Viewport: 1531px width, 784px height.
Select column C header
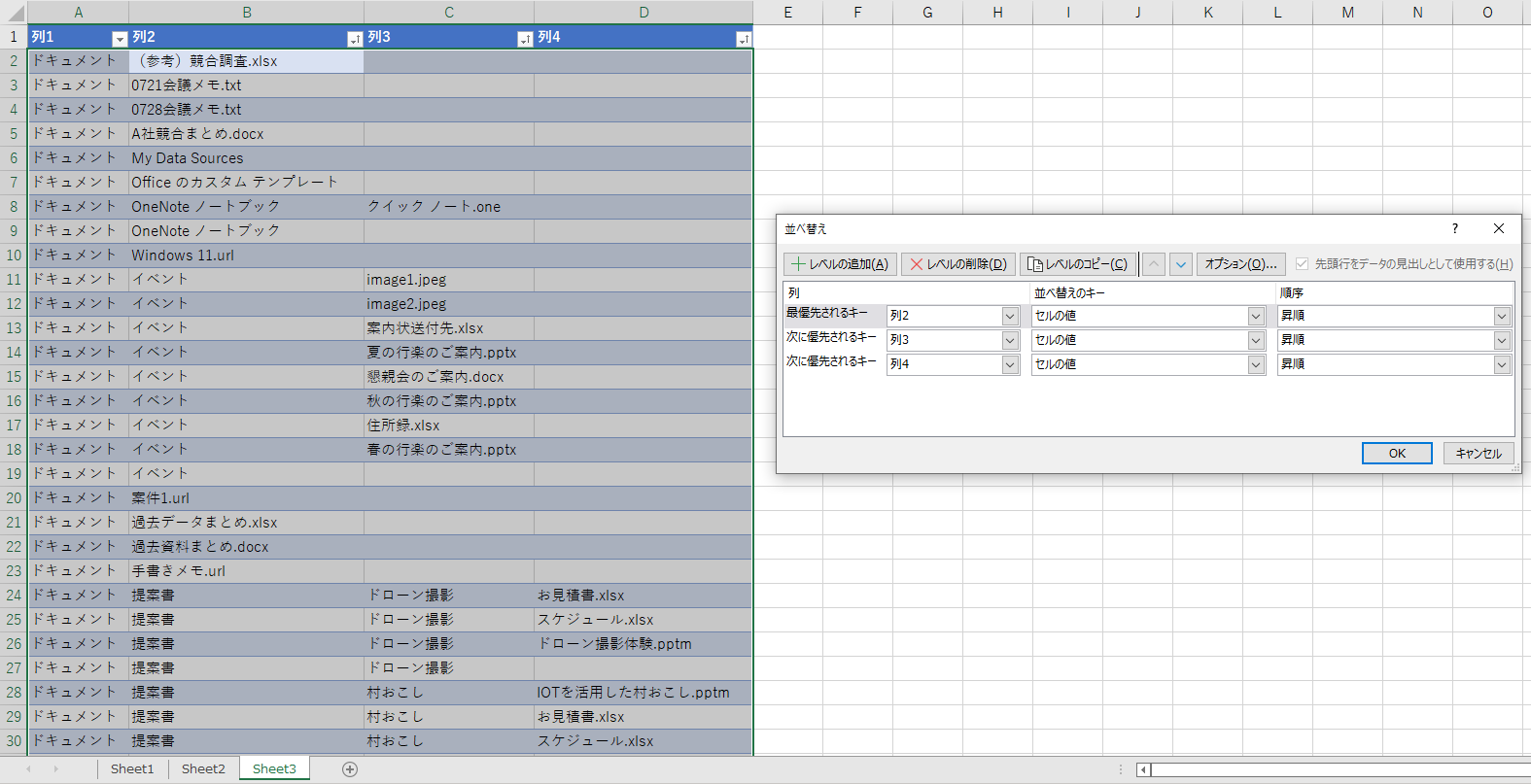(449, 13)
